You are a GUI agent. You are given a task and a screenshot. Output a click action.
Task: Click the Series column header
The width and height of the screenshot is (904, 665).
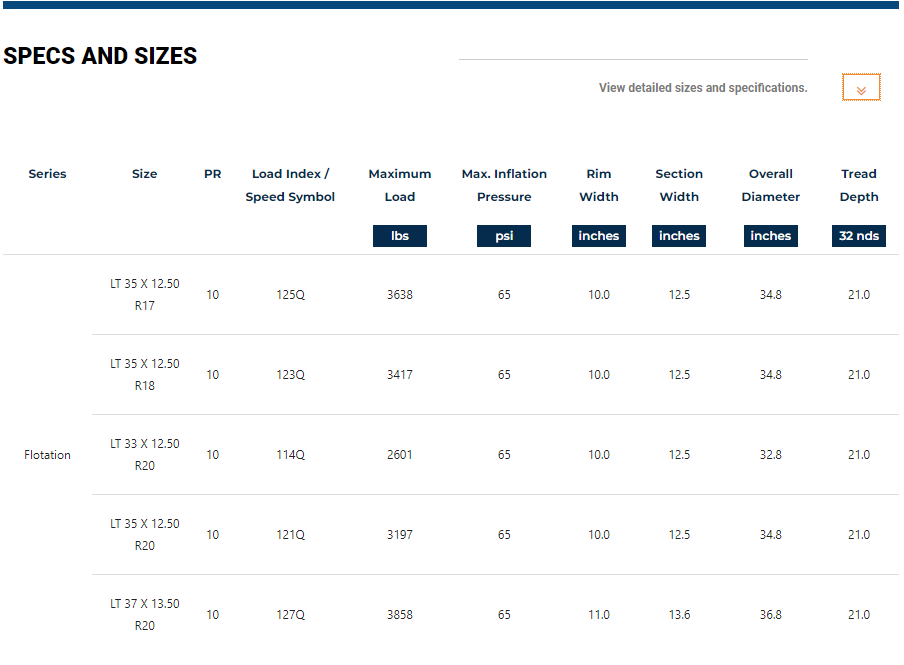(47, 174)
